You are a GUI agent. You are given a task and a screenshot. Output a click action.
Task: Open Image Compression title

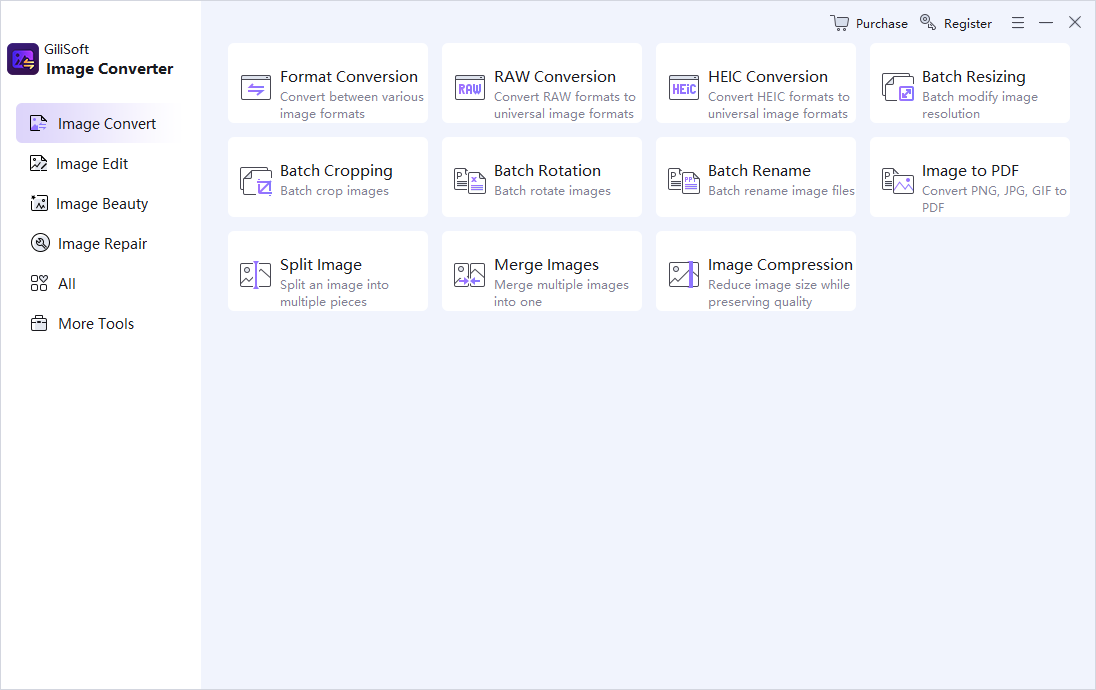[x=780, y=265]
